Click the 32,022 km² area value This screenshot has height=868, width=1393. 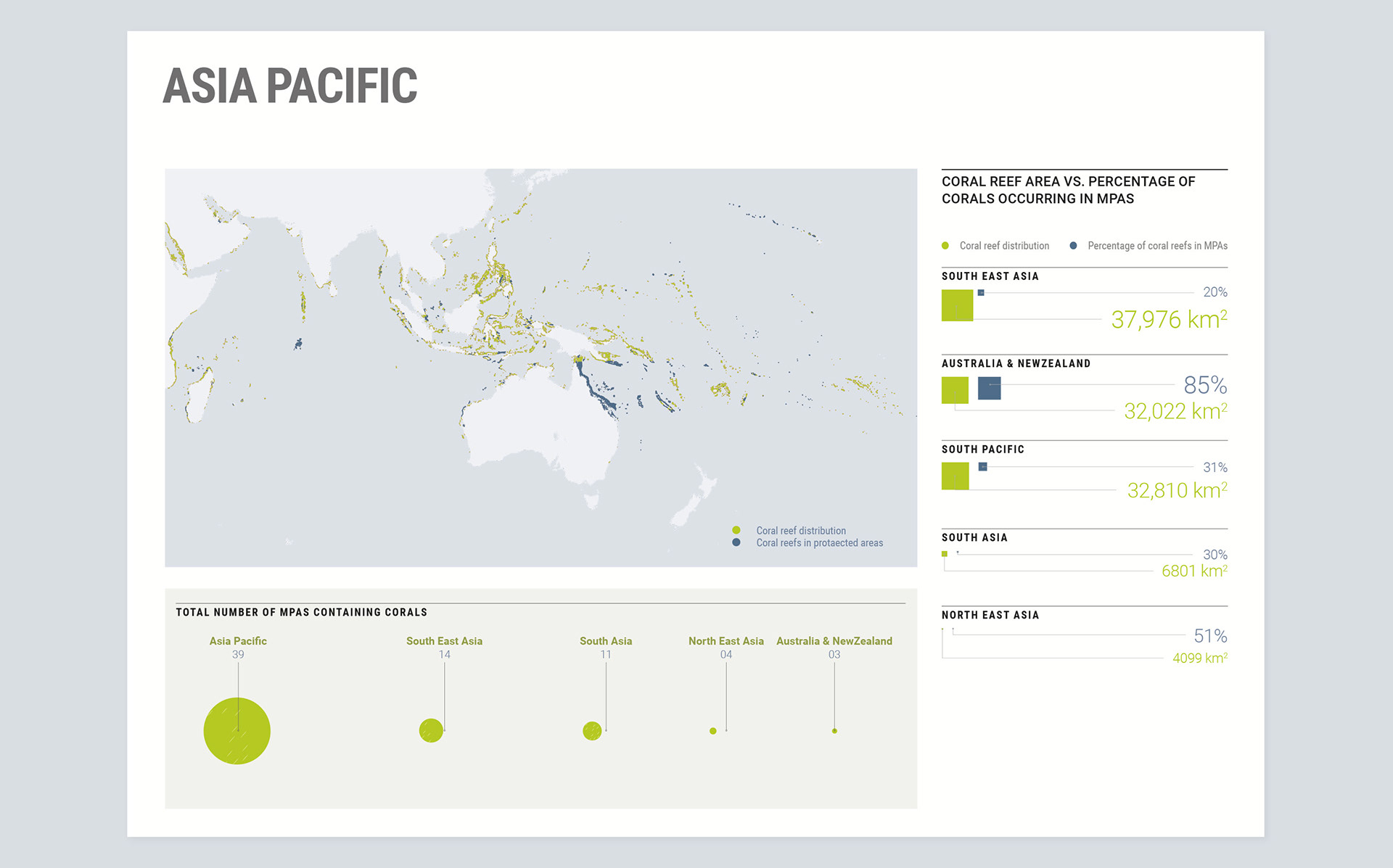click(x=1175, y=411)
